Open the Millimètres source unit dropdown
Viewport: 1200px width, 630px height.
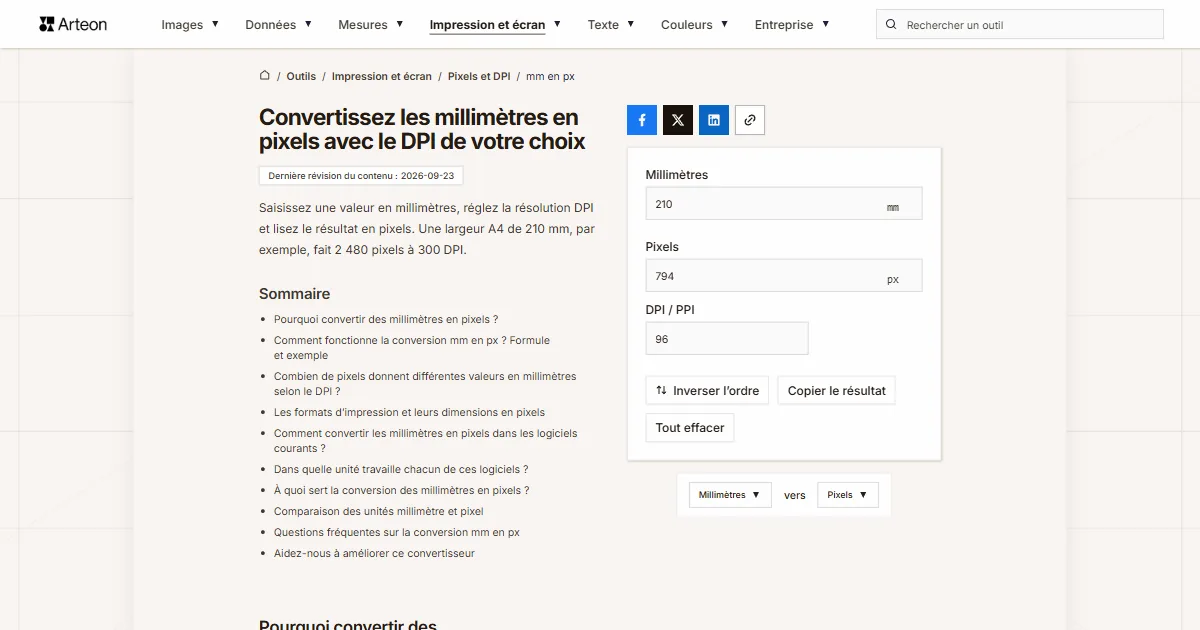[730, 495]
